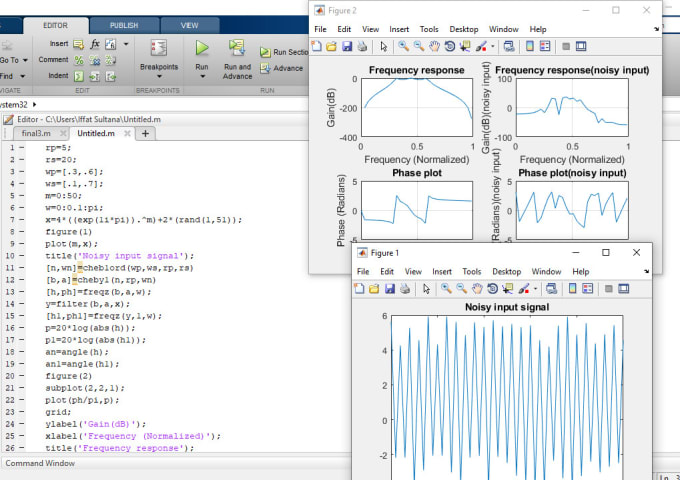Screen dimensions: 680x480
Task: Insert Colorbar in Figure 1
Action: click(572, 288)
